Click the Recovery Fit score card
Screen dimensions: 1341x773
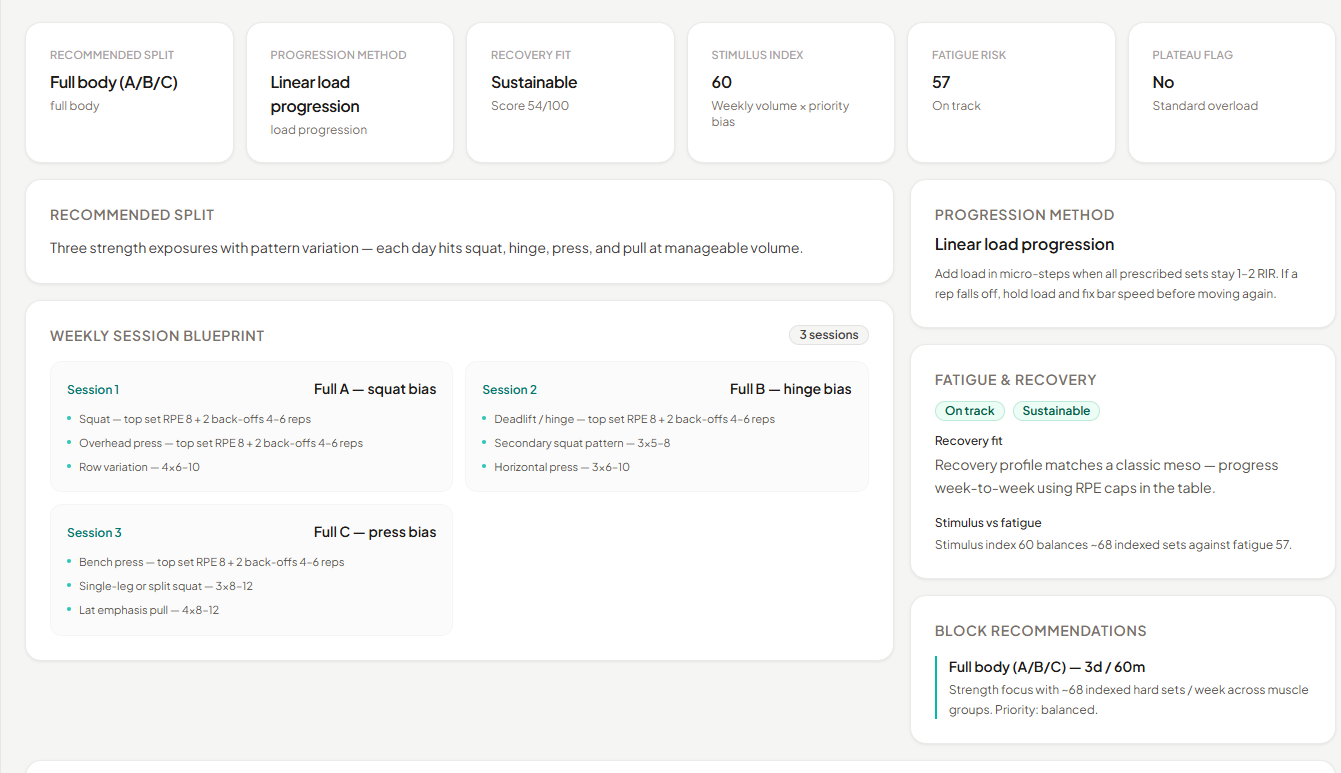(570, 92)
